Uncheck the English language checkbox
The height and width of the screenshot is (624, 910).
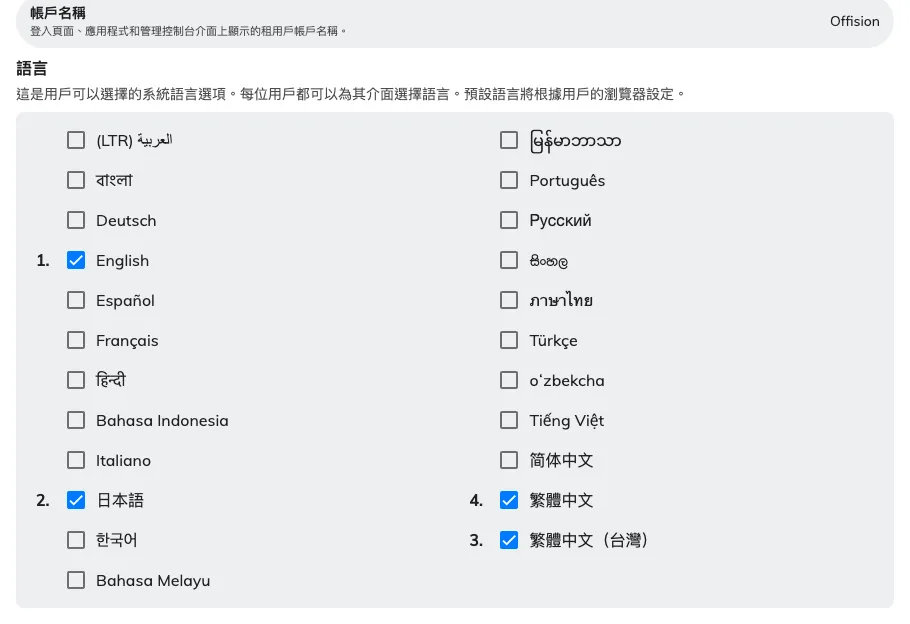pyautogui.click(x=76, y=260)
